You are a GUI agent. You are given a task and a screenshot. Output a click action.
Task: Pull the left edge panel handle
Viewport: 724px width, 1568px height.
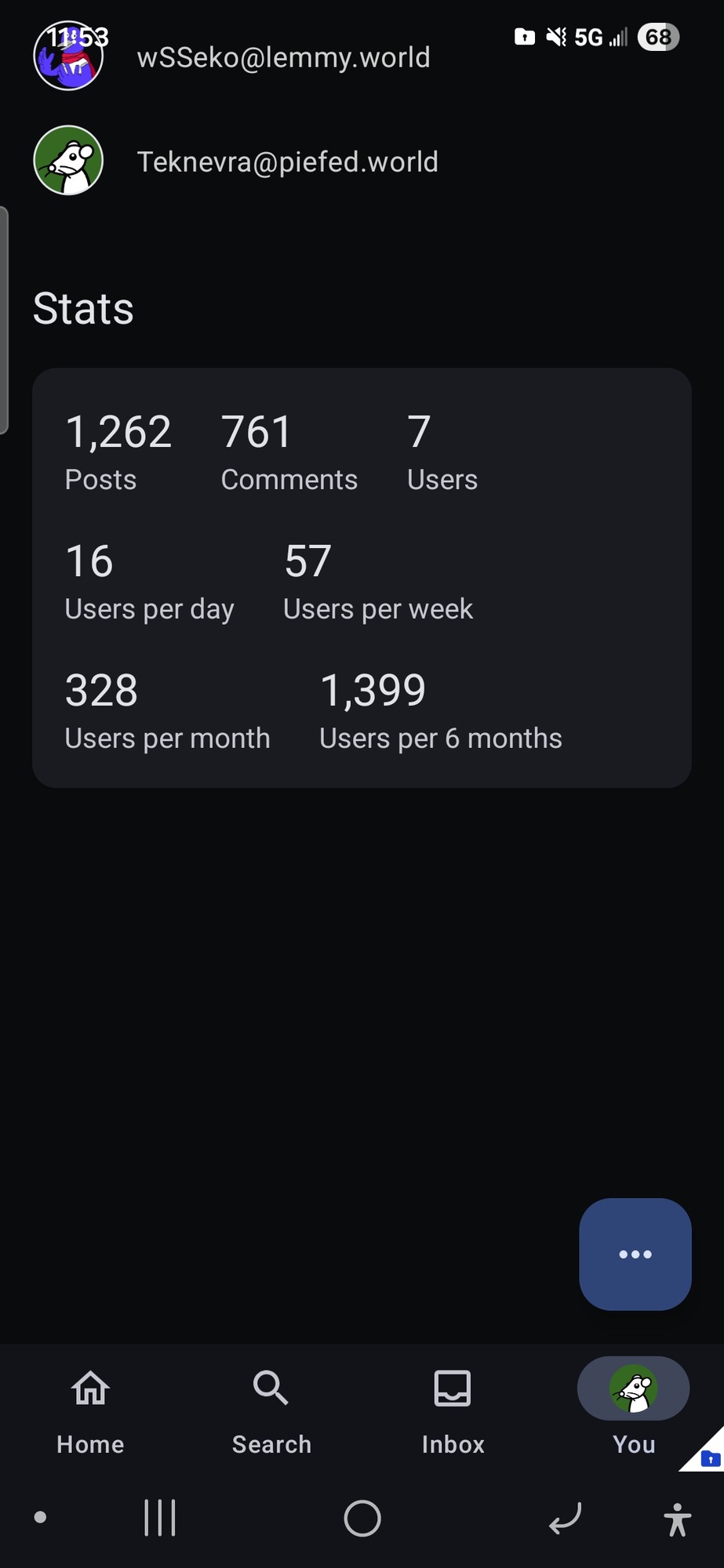click(x=4, y=320)
